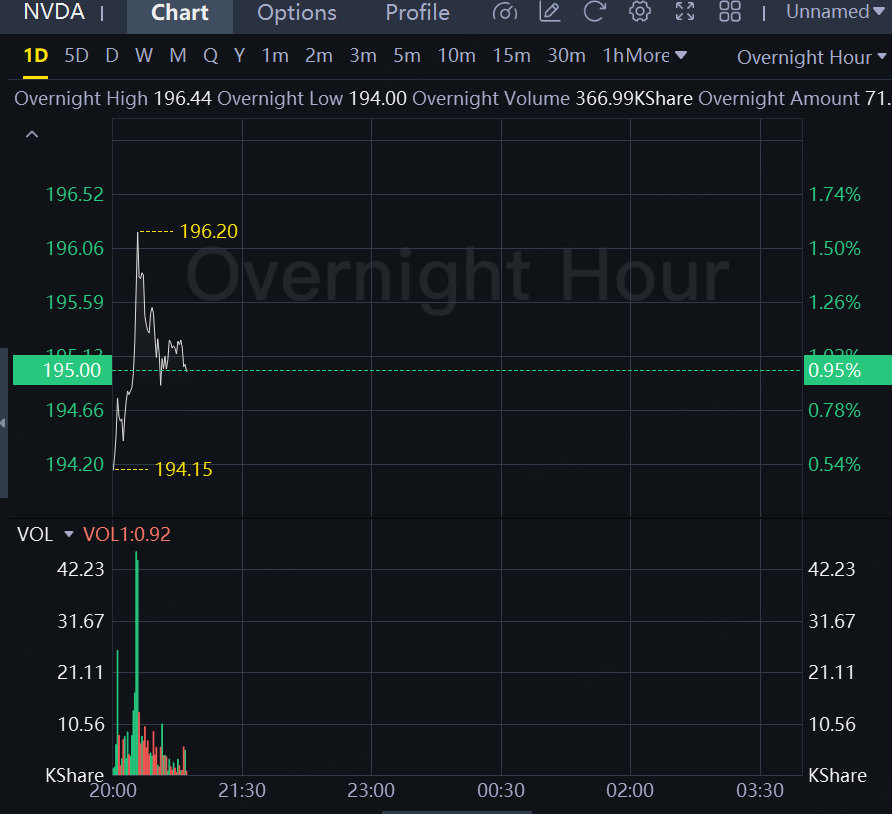
Task: Select the 1D timeframe
Action: point(36,56)
